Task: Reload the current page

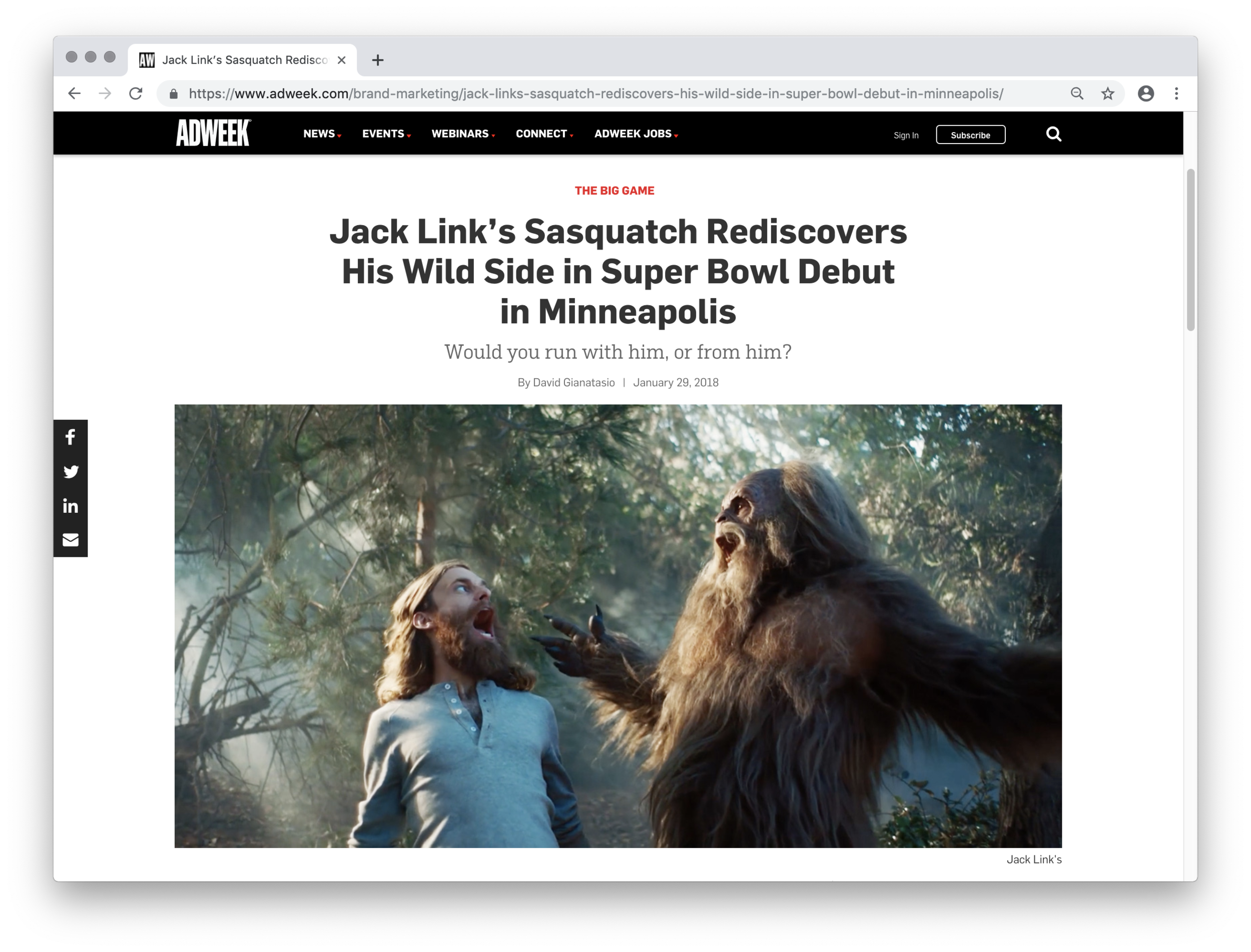Action: tap(136, 94)
